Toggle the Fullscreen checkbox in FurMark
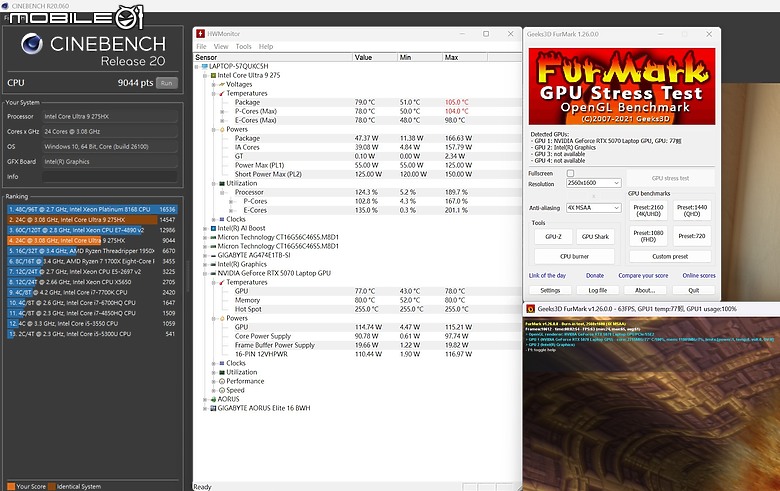780x491 pixels. click(570, 173)
